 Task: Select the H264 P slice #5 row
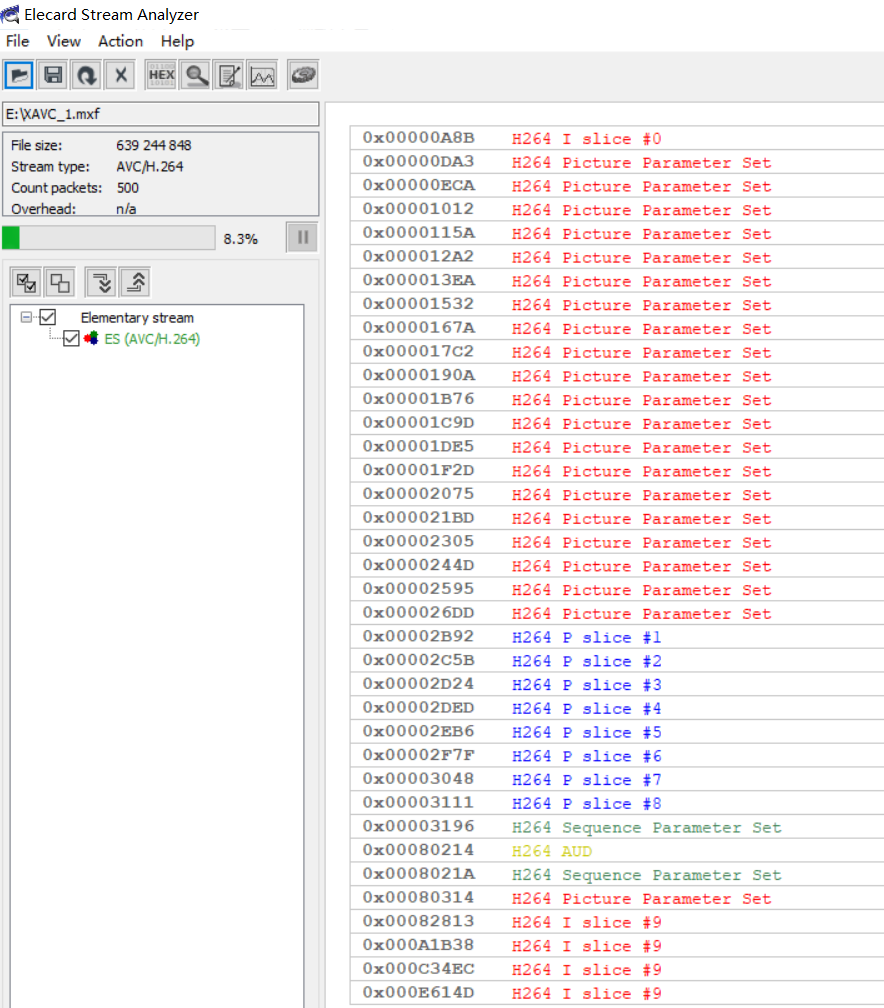pos(617,732)
